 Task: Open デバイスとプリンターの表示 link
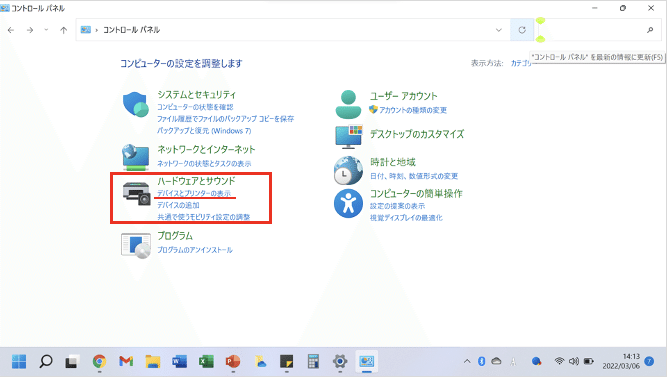194,193
